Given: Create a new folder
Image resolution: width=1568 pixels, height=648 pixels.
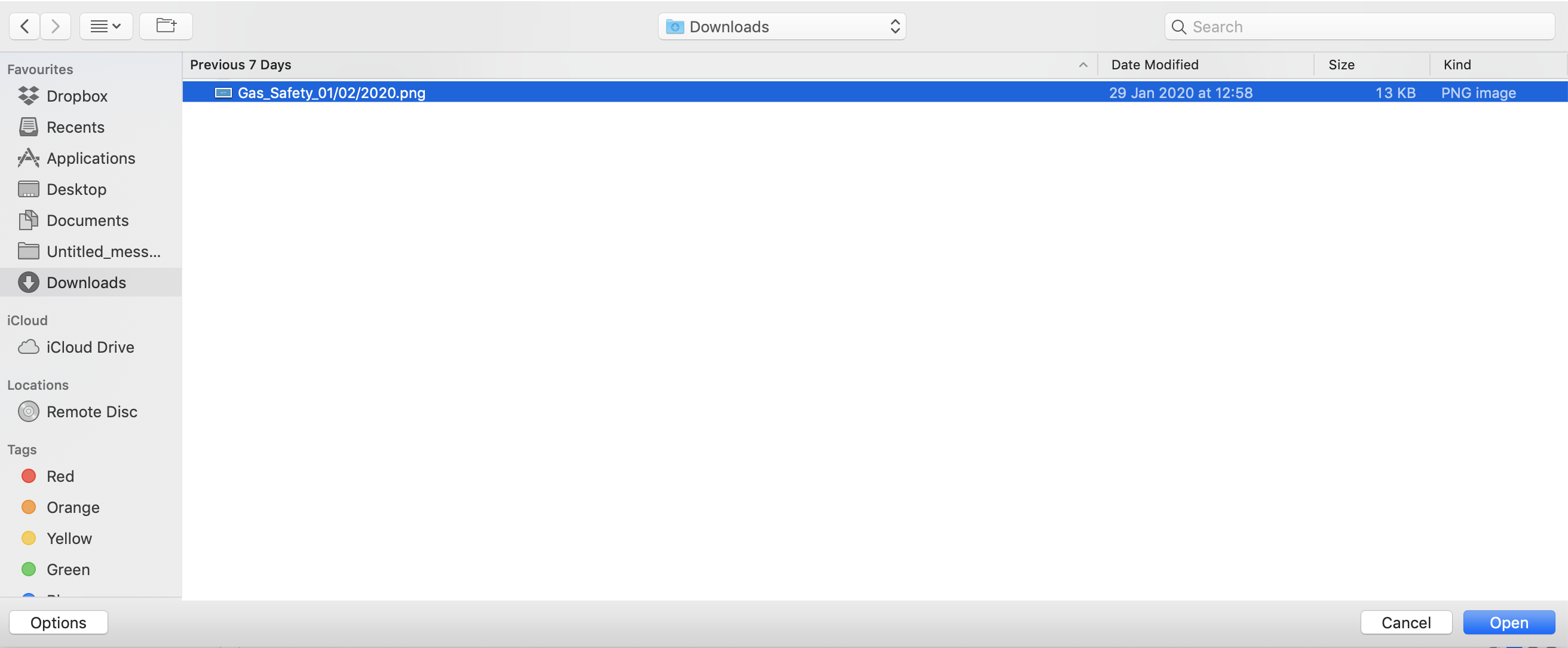Looking at the screenshot, I should tap(166, 26).
